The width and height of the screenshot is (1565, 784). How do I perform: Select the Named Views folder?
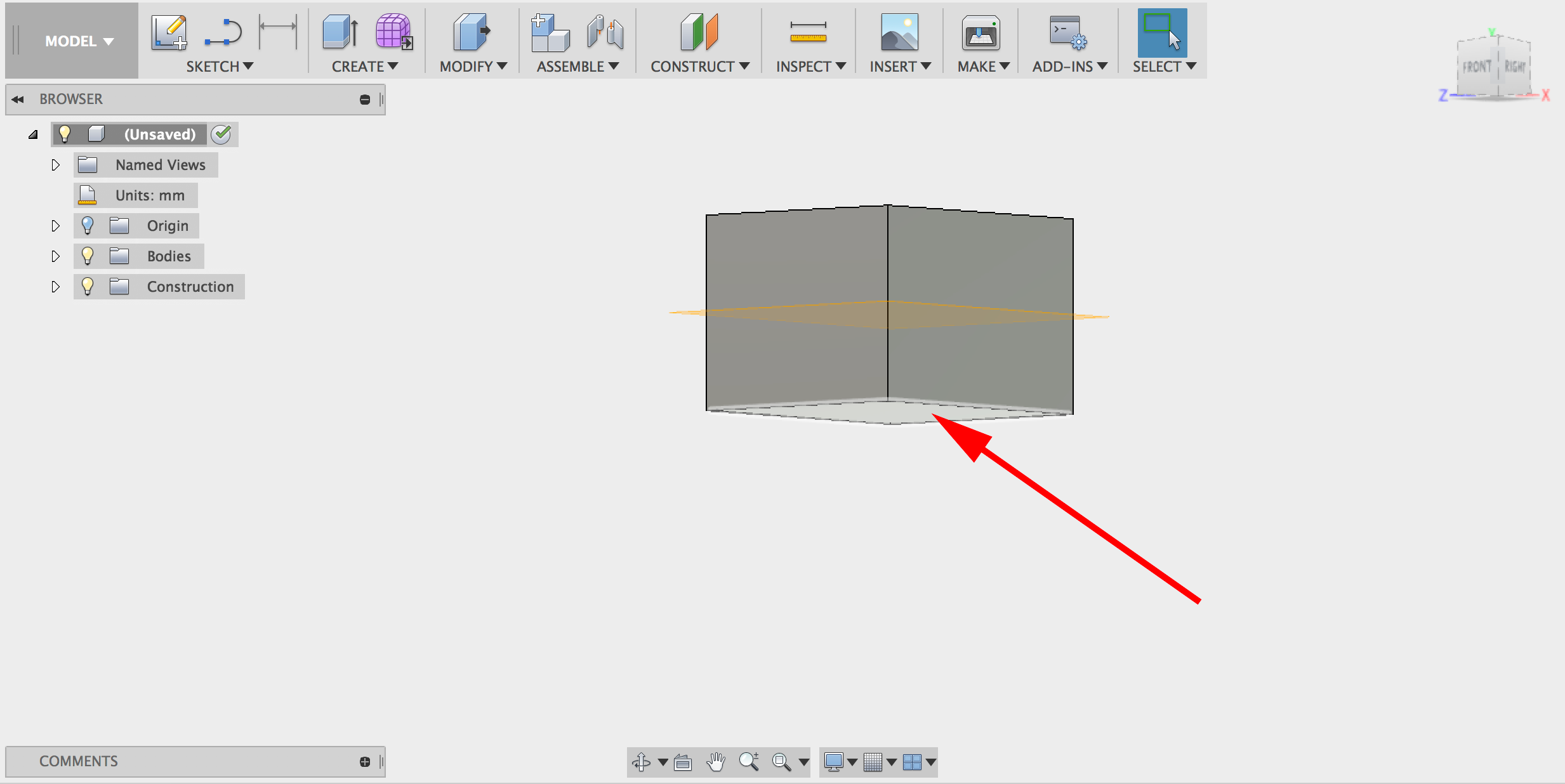[x=146, y=165]
